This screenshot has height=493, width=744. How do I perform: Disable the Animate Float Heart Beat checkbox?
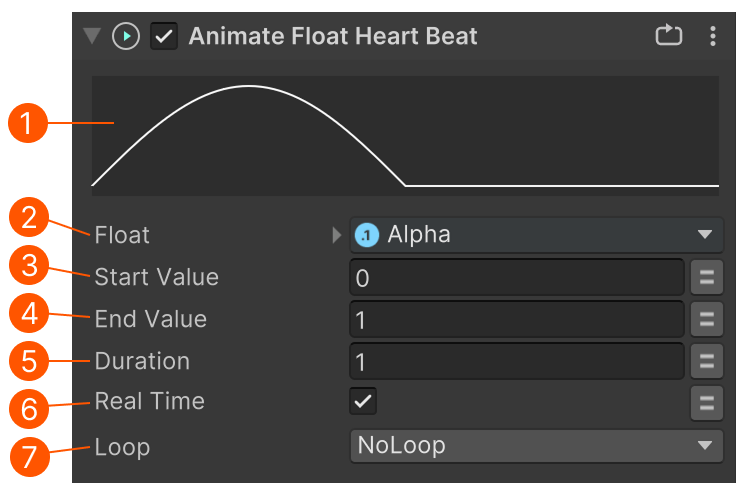[x=164, y=36]
